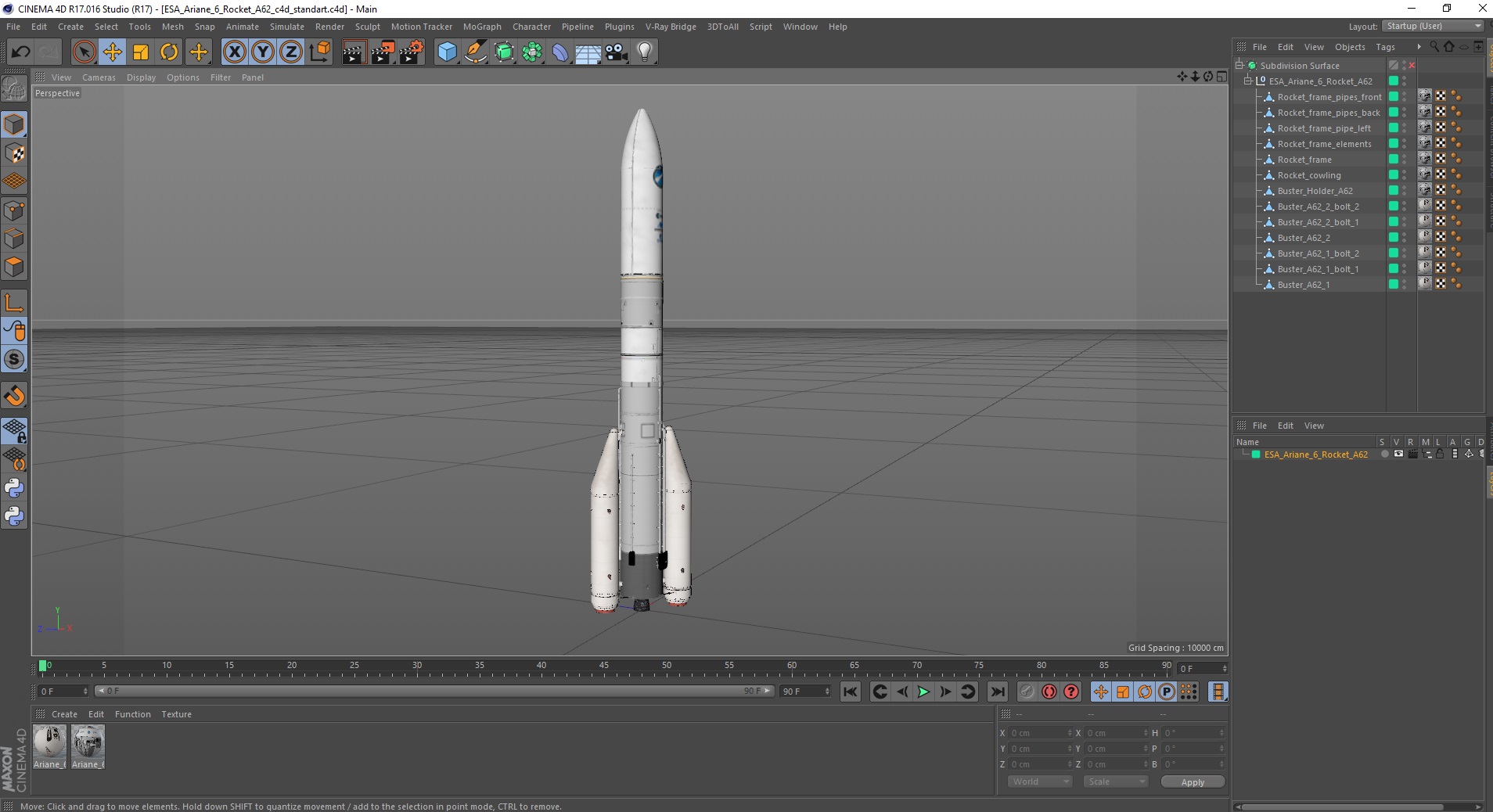The height and width of the screenshot is (812, 1493).
Task: Toggle X axis lock
Action: [x=234, y=52]
